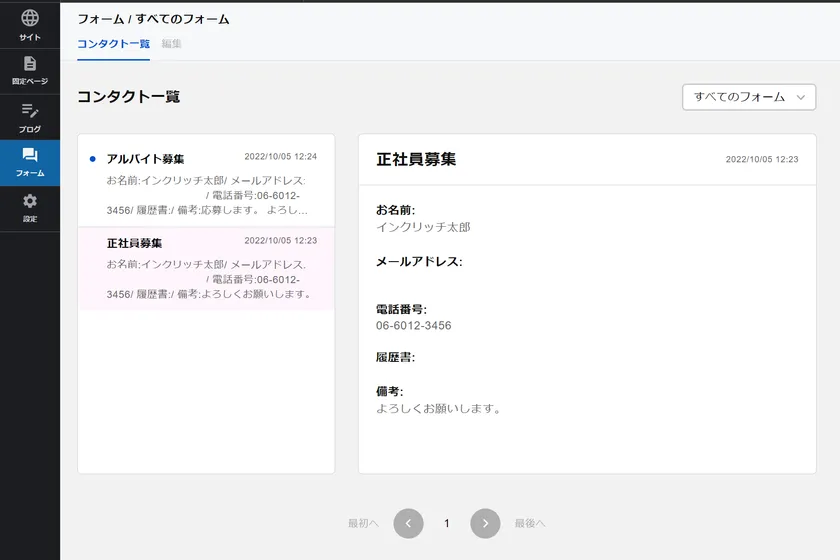Screen dimensions: 840x560
Task: Switch to the 編集 tab
Action: 172,44
